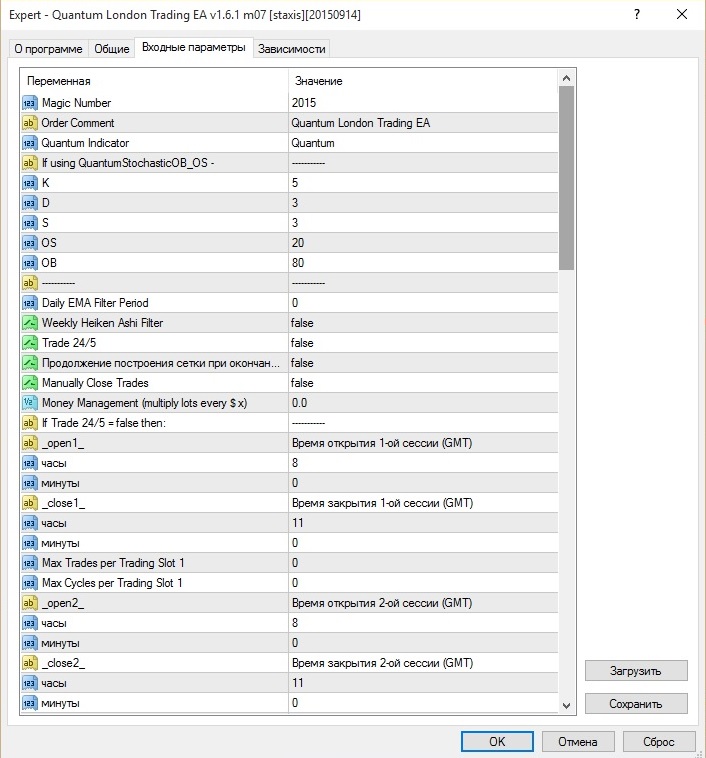Click the scroll down arrow of parameter list
Image resolution: width=706 pixels, height=758 pixels.
(x=567, y=706)
